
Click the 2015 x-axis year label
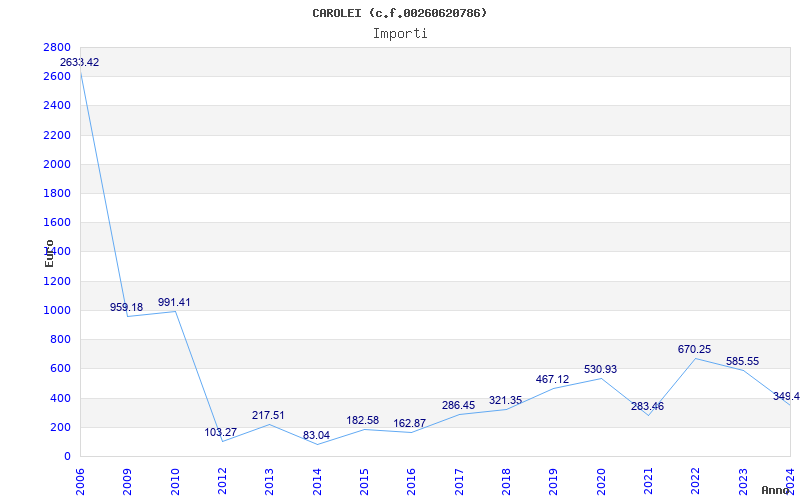click(364, 482)
